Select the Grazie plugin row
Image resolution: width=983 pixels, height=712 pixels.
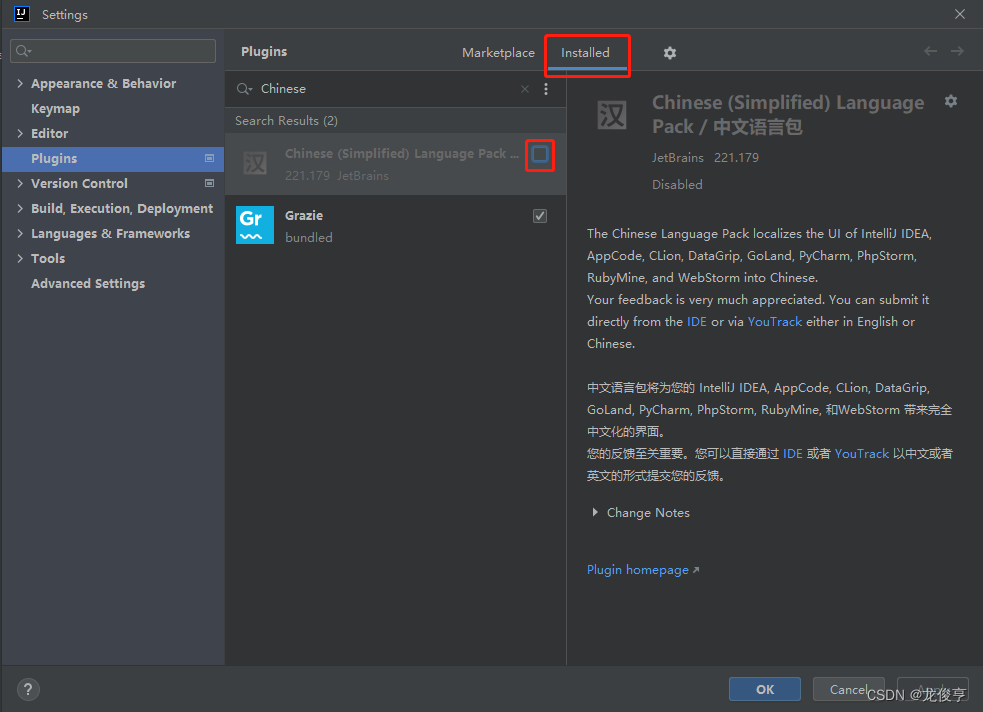pyautogui.click(x=396, y=226)
